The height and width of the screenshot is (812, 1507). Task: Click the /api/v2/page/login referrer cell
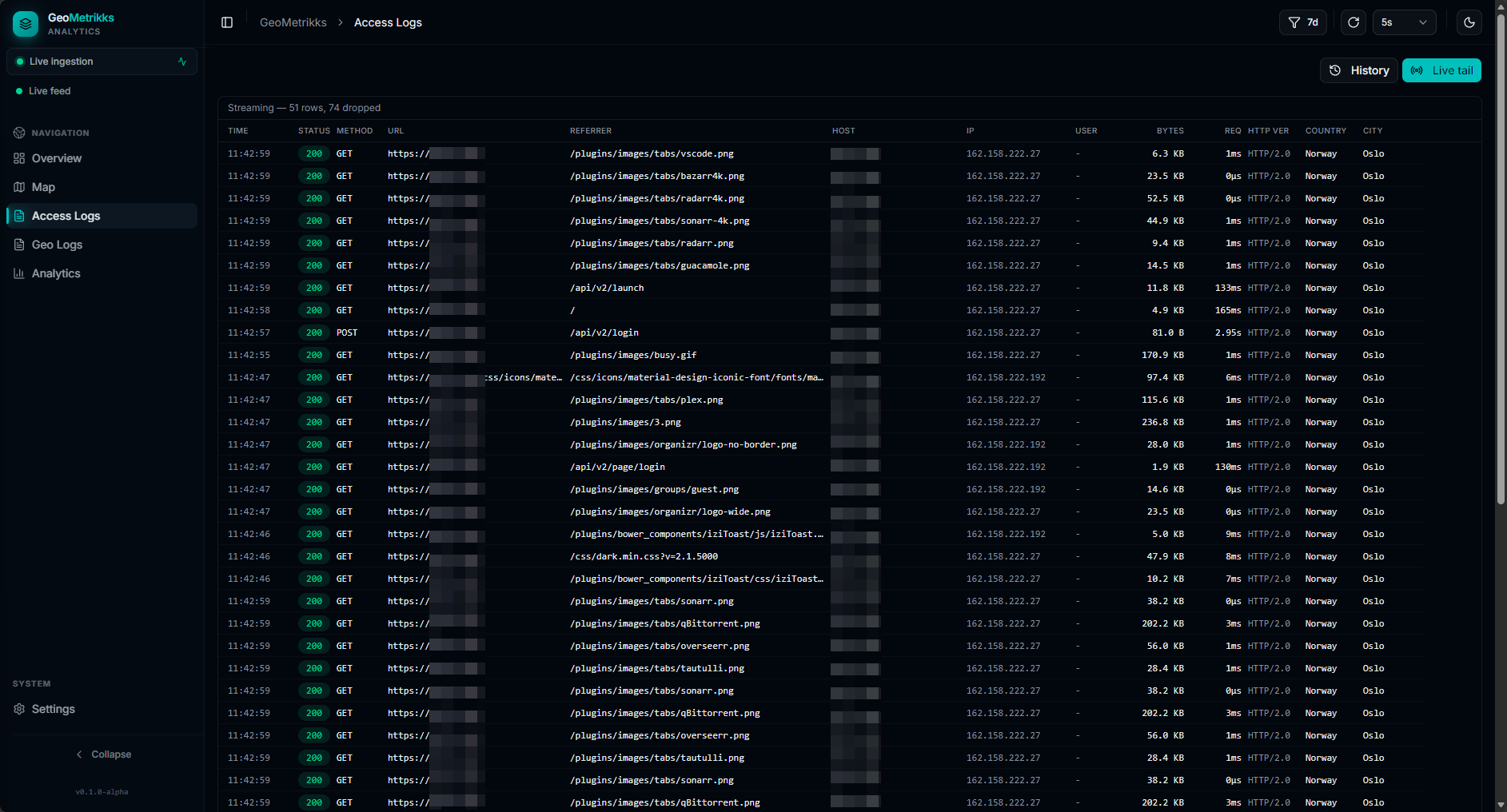point(617,467)
